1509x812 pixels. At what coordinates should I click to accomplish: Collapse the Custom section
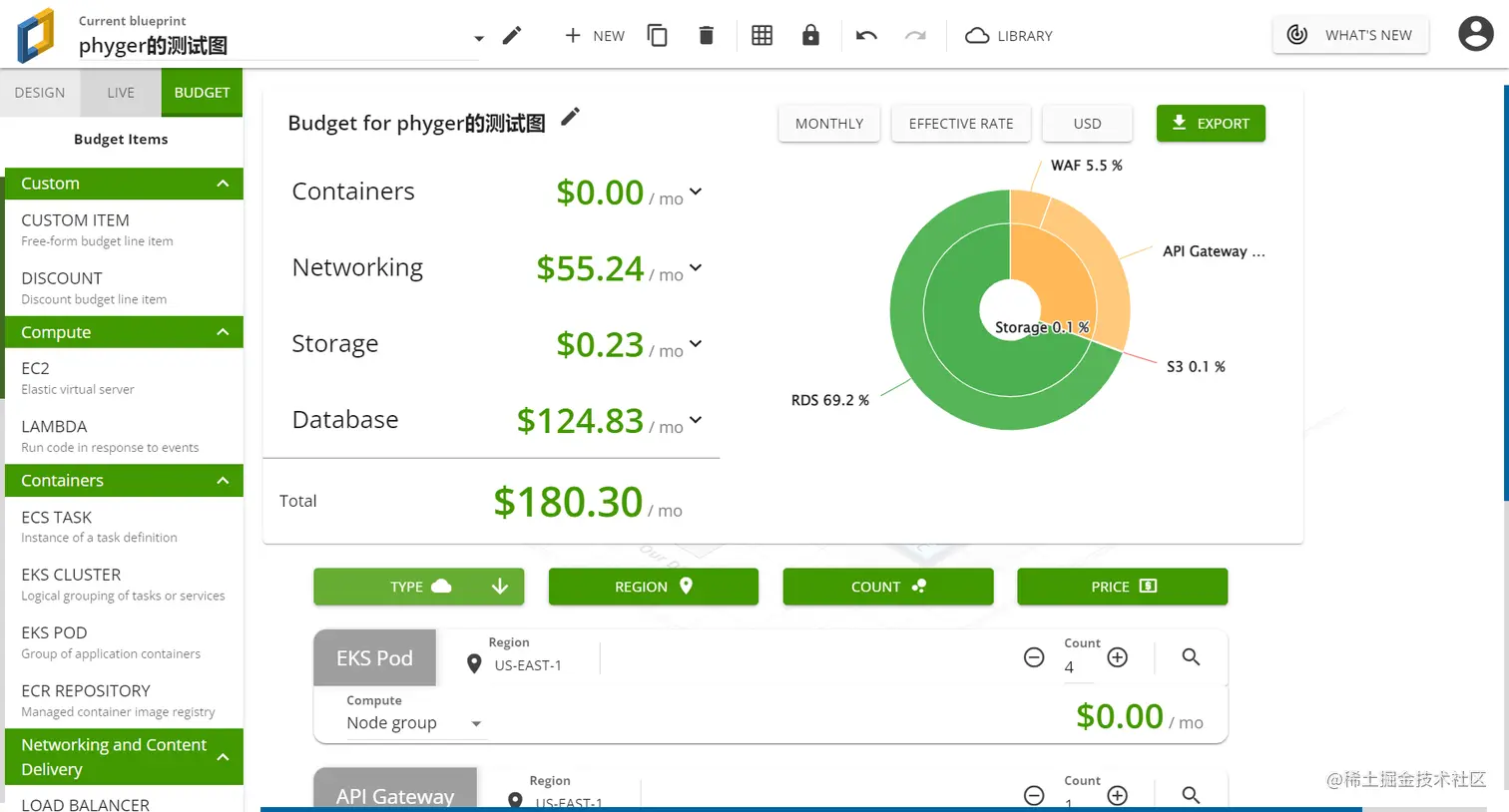coord(124,184)
